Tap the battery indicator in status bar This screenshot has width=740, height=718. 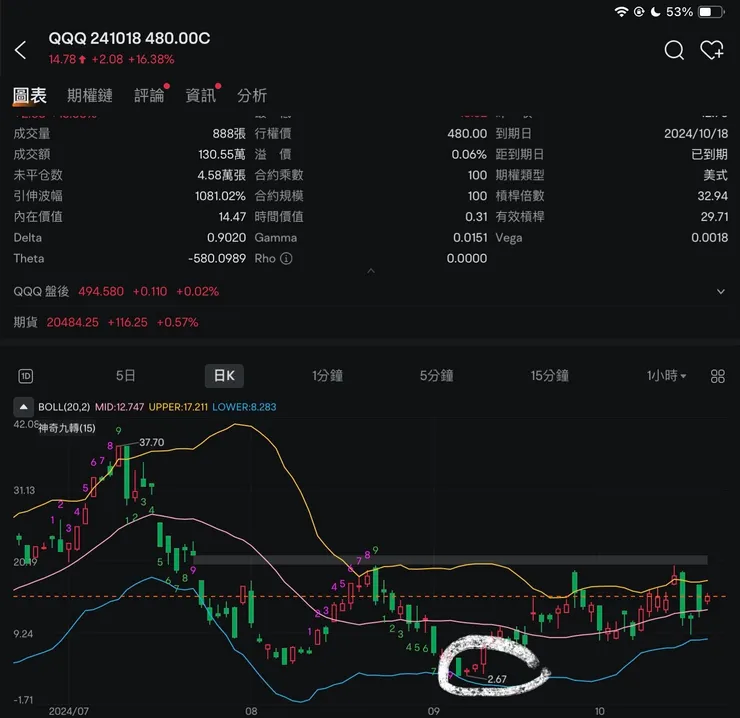point(712,12)
